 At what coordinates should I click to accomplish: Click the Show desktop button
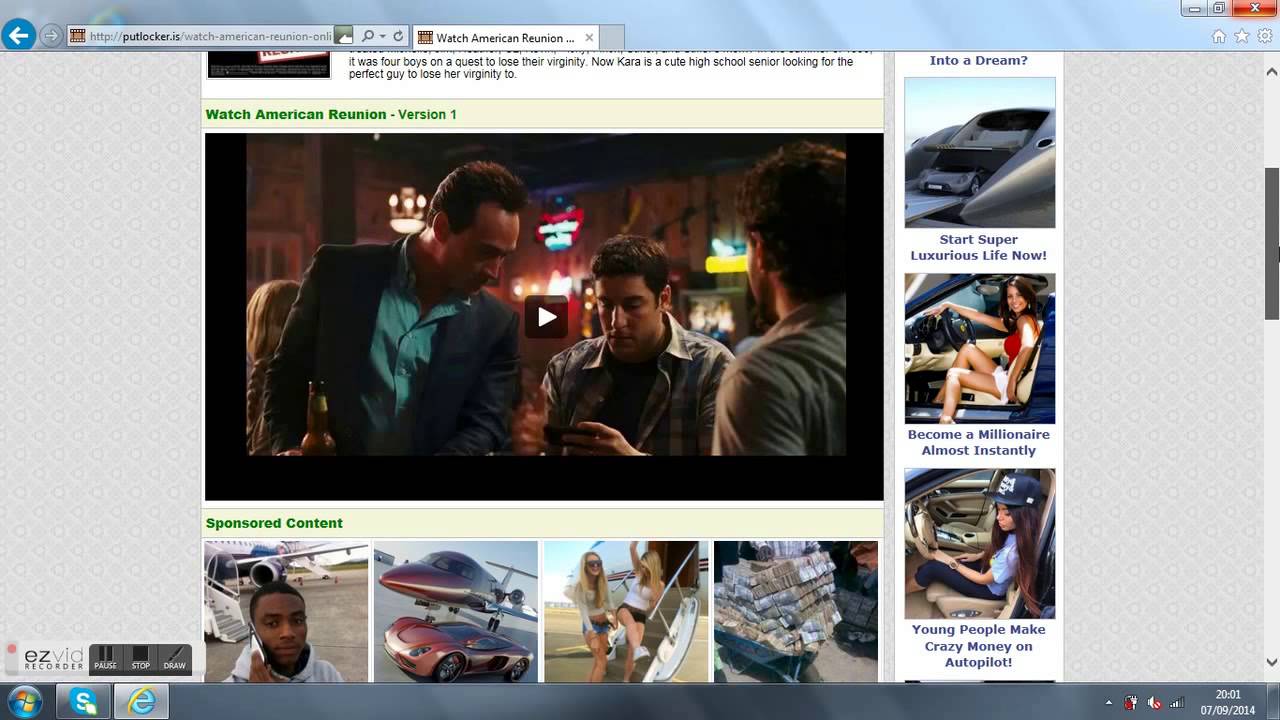[x=1273, y=702]
